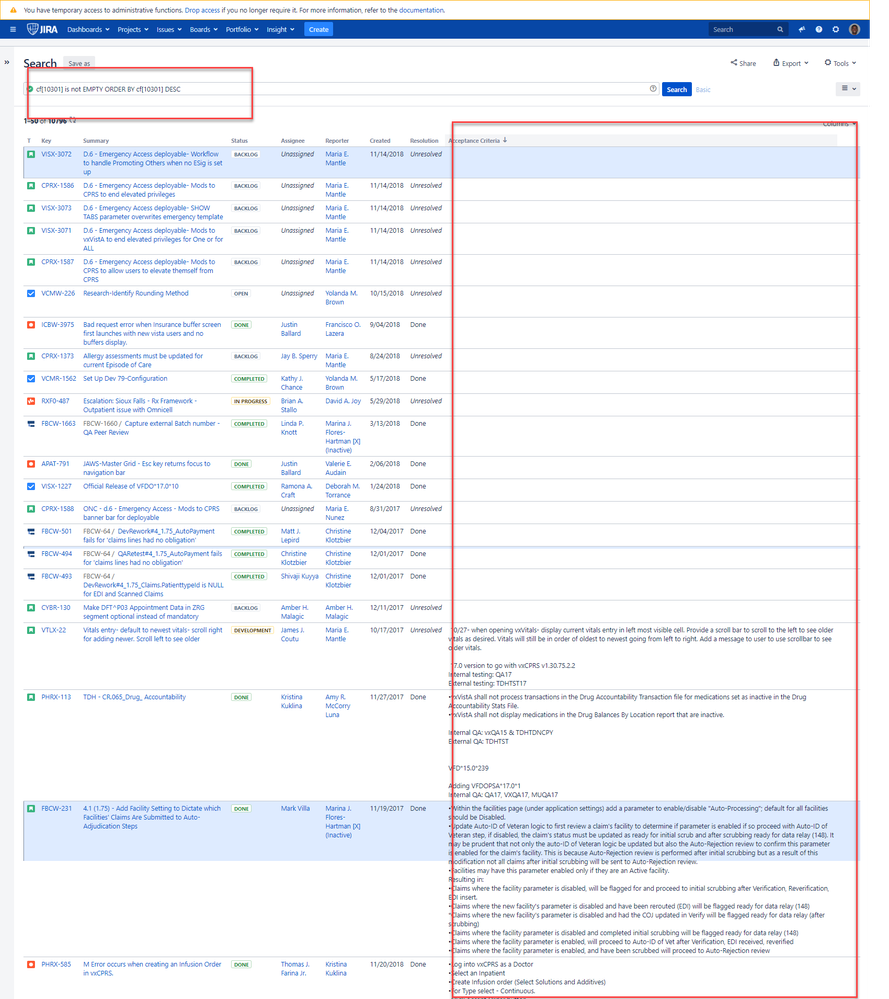Click the JIRA logo
Screen dimensions: 889x999
(42, 29)
